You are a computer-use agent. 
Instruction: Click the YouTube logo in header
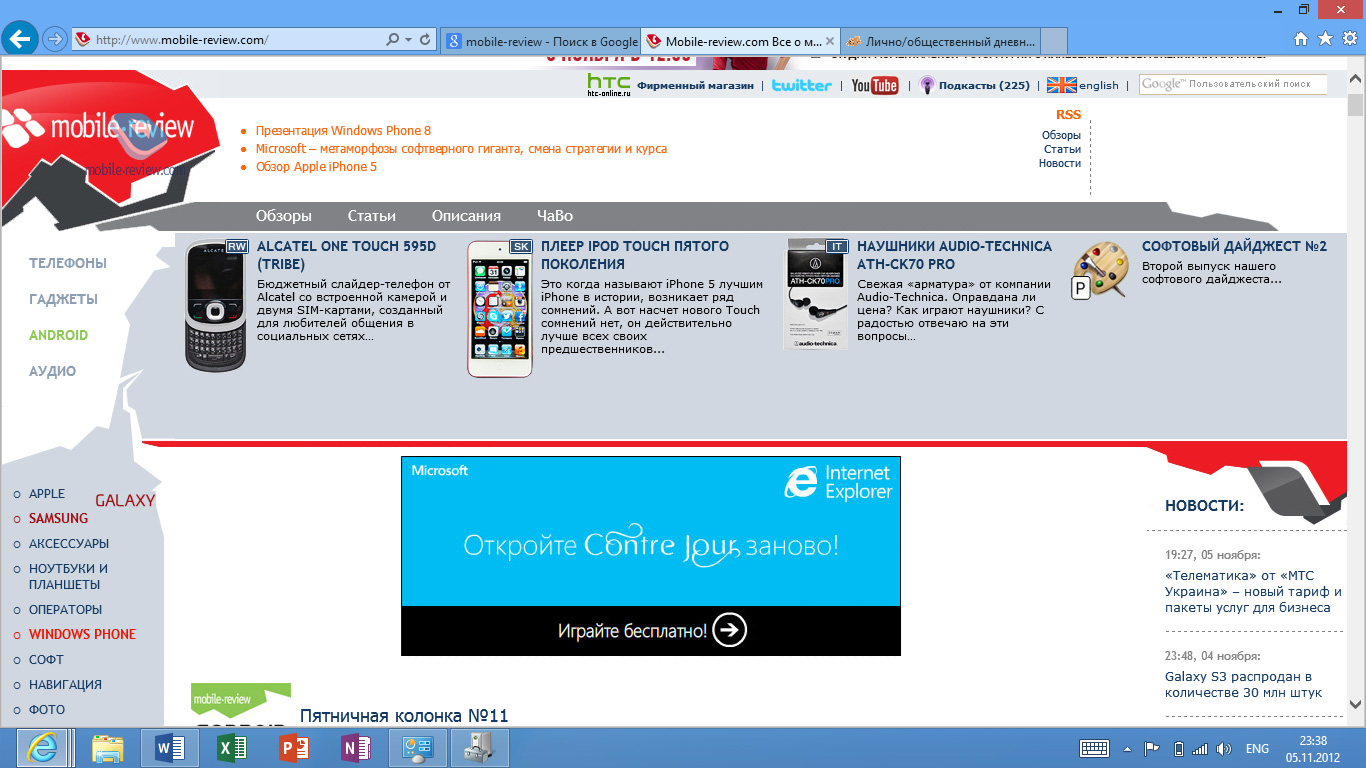click(x=874, y=85)
